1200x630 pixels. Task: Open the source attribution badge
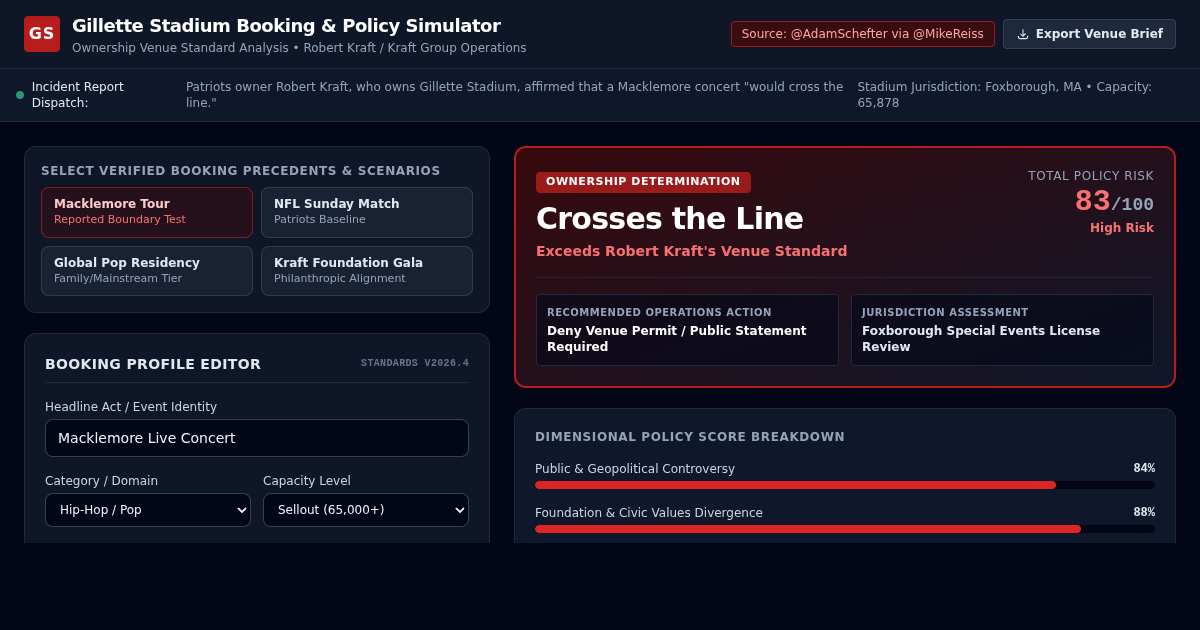(x=863, y=34)
